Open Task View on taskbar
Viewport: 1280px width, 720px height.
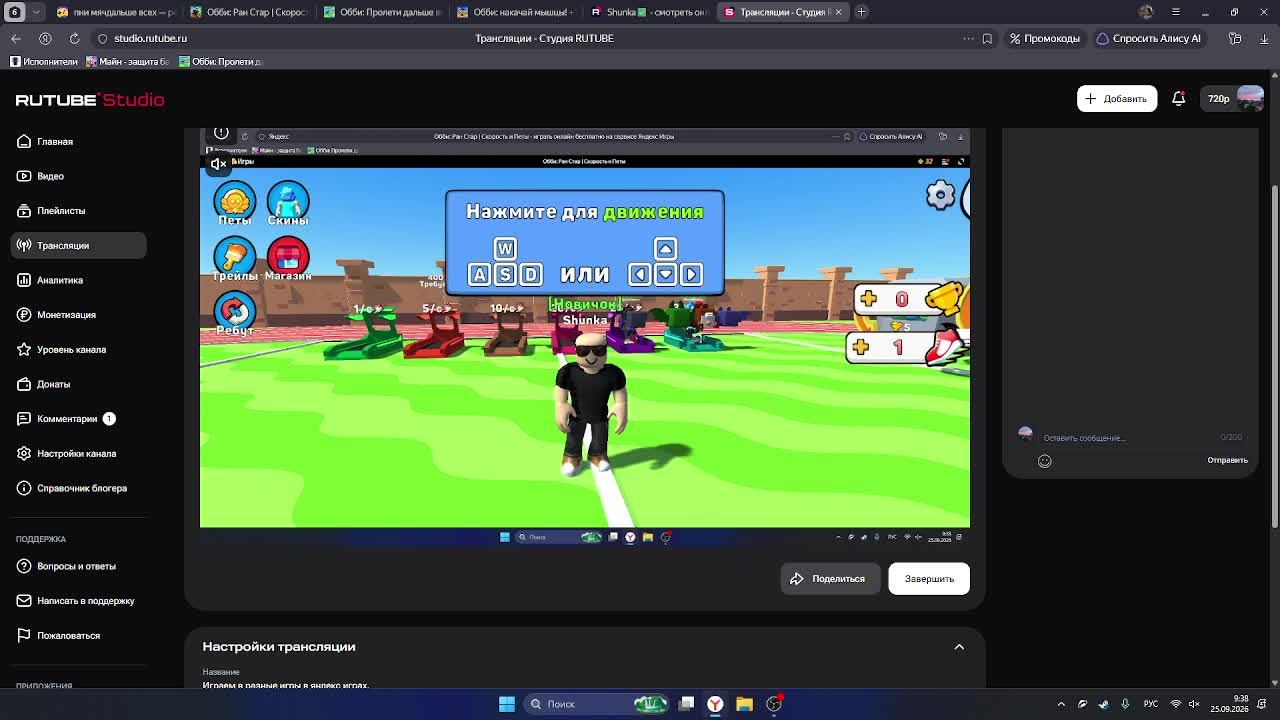[x=686, y=704]
